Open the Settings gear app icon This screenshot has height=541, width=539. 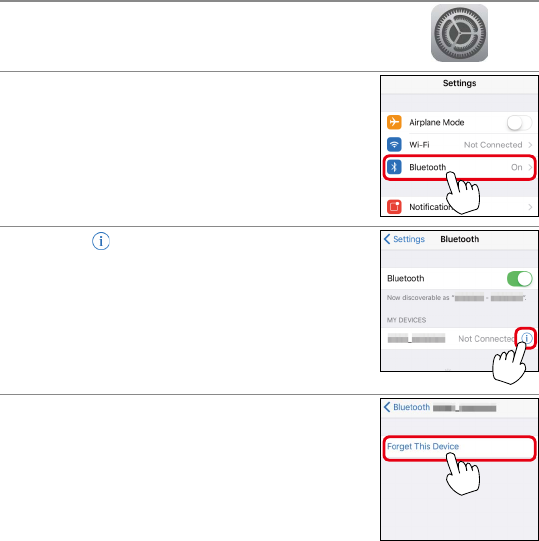click(x=459, y=33)
